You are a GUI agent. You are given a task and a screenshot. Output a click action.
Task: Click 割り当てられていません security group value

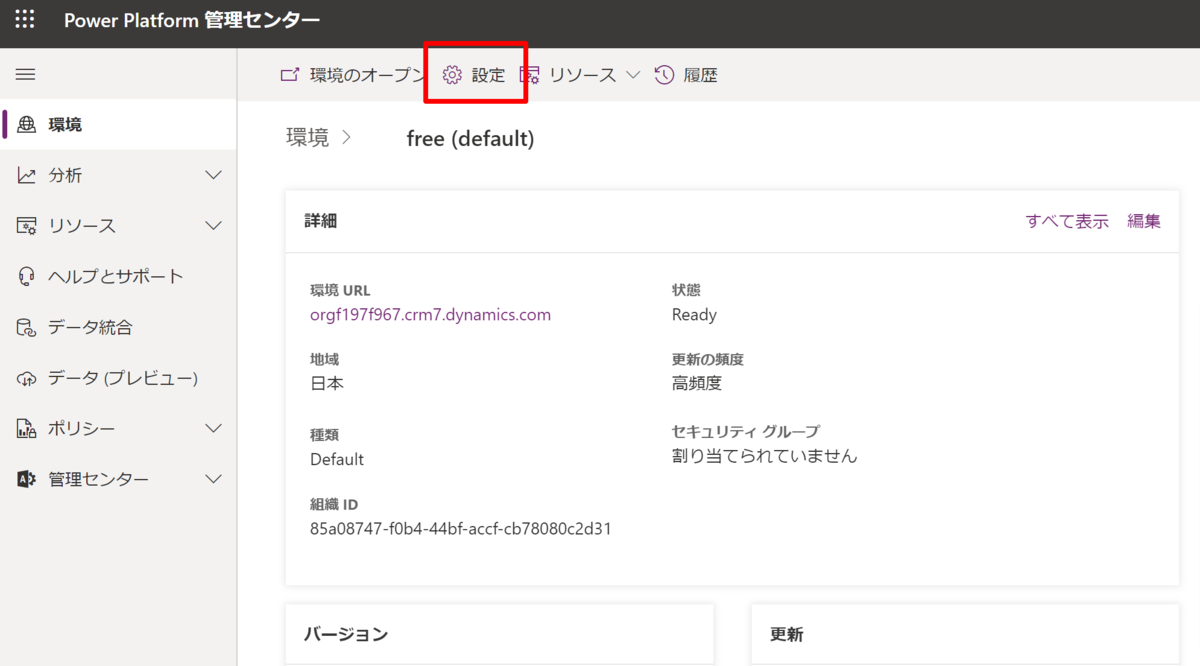coord(765,456)
